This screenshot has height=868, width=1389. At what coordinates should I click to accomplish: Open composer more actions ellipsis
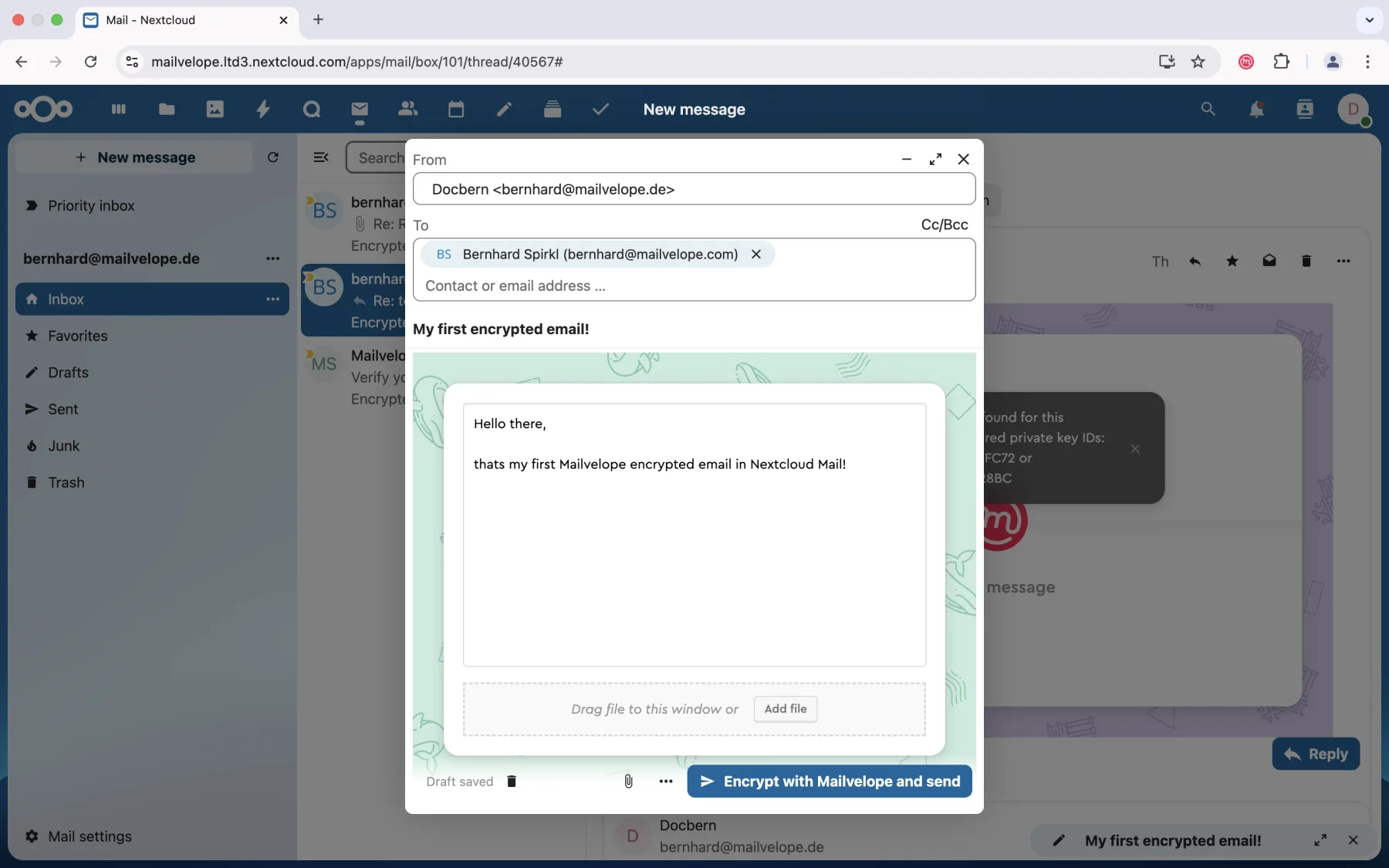click(x=666, y=782)
